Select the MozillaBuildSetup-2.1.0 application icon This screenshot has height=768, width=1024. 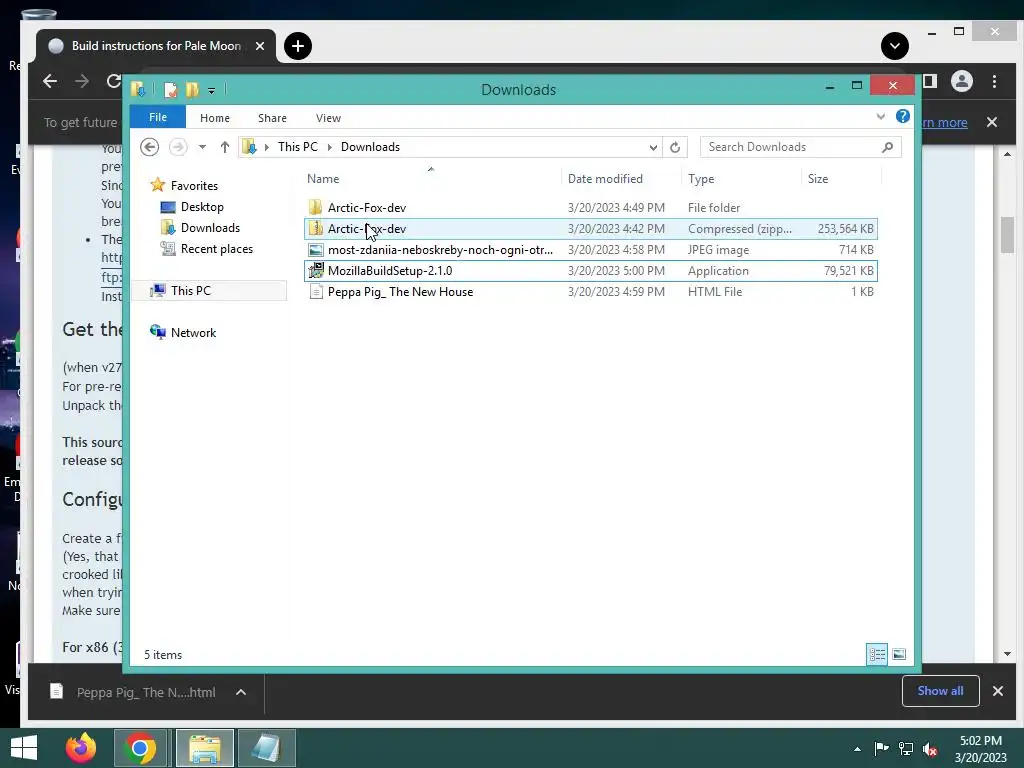click(315, 270)
